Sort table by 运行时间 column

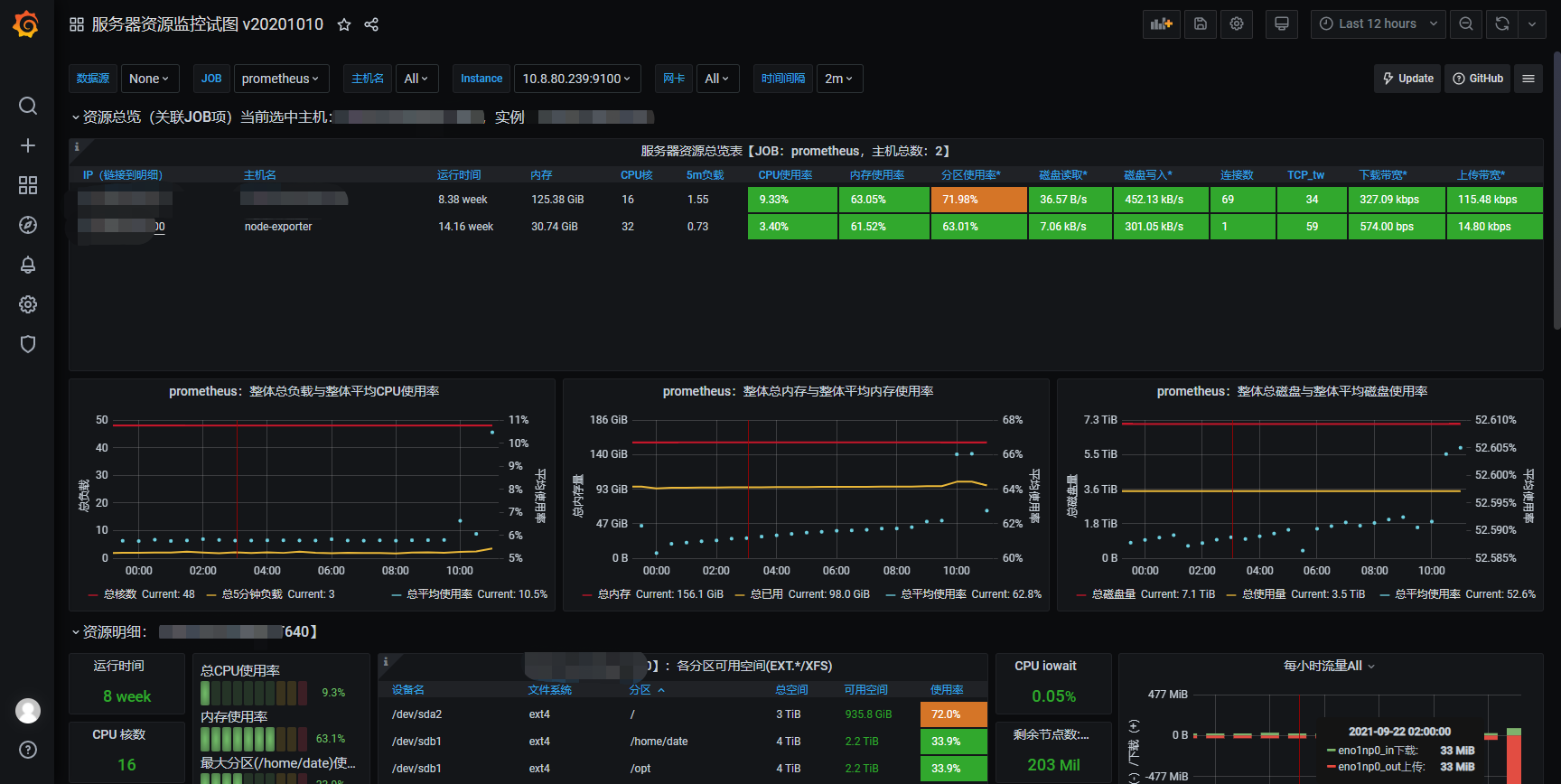459,175
